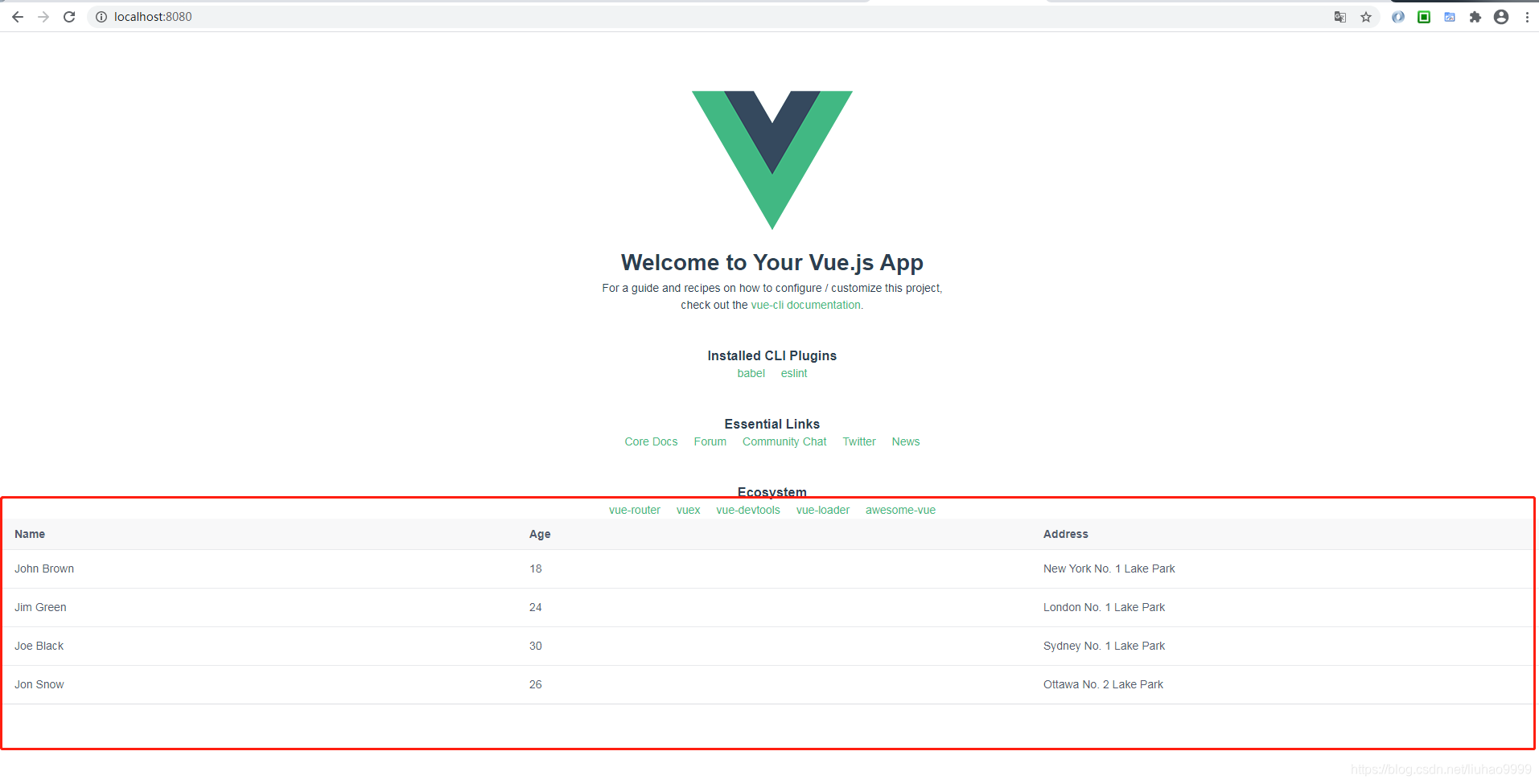Click age value 24
The image size is (1539, 784).
click(536, 608)
